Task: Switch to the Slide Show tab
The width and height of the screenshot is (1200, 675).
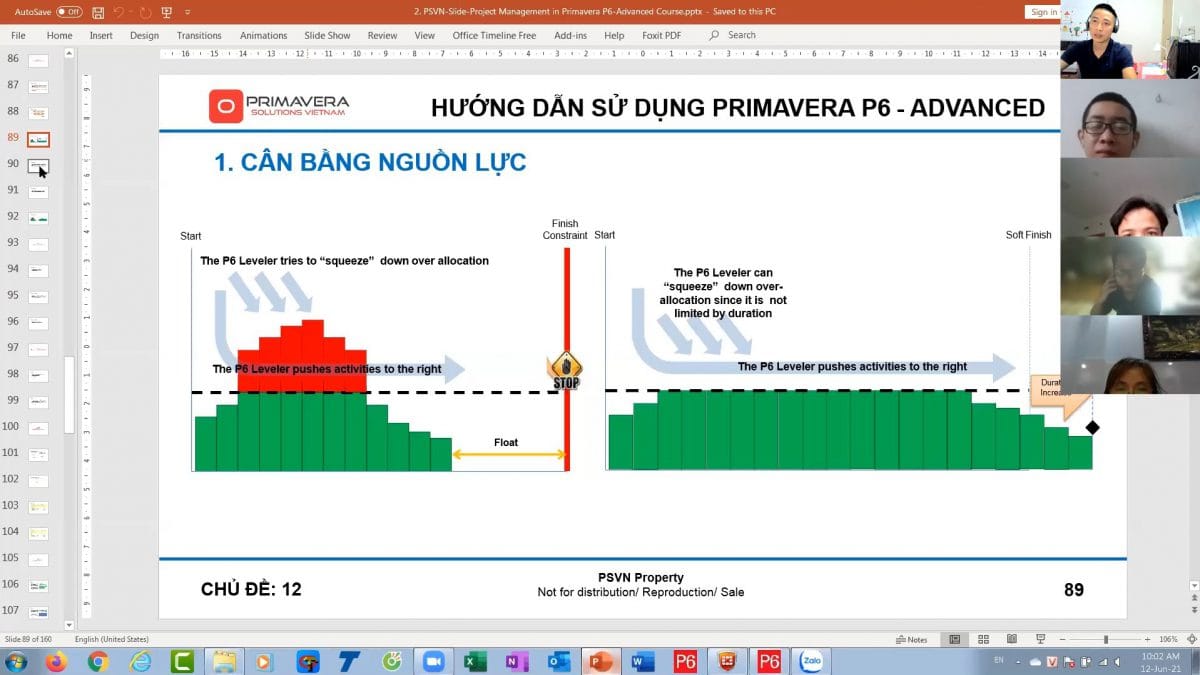Action: (x=327, y=35)
